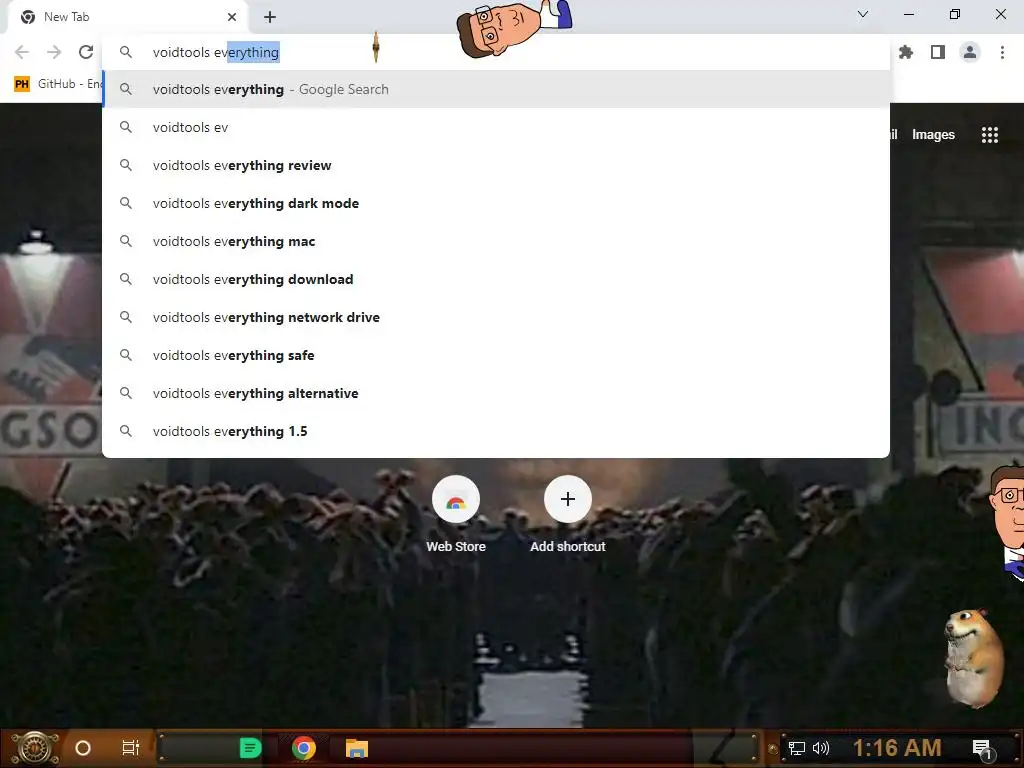Switch to Chrome on the taskbar

click(304, 748)
